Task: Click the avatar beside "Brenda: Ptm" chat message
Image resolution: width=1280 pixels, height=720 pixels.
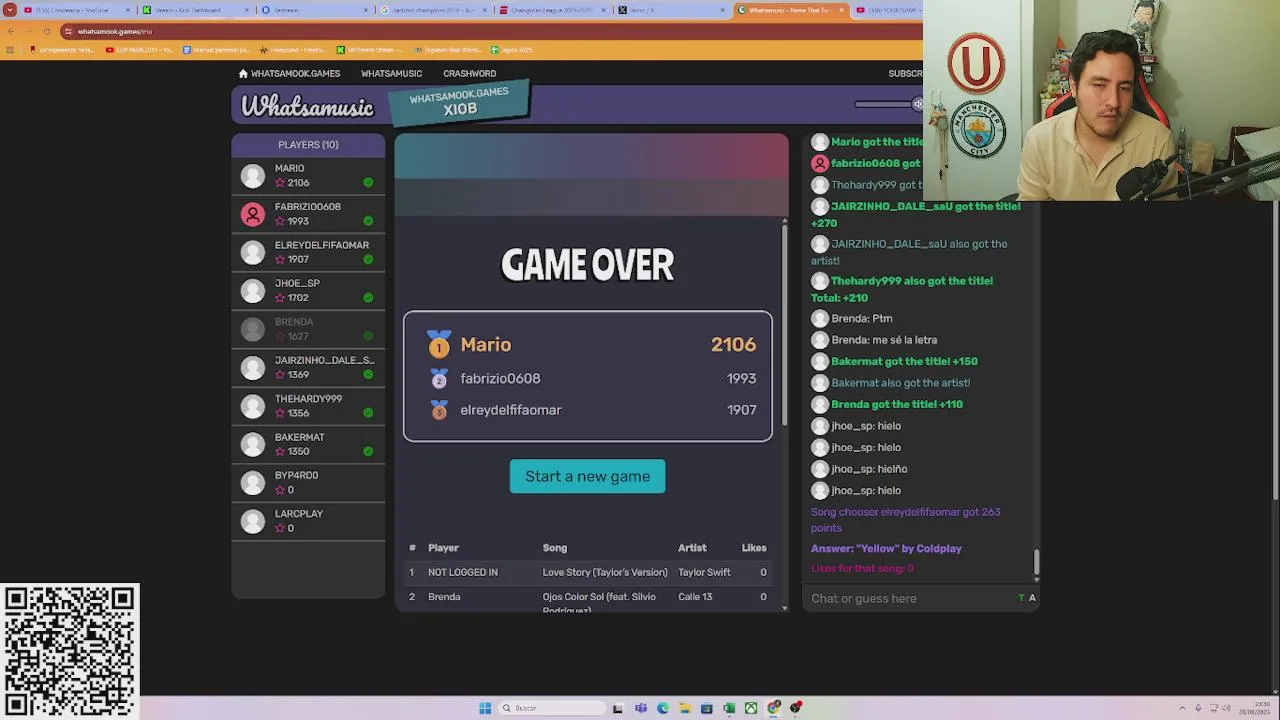Action: [820, 318]
